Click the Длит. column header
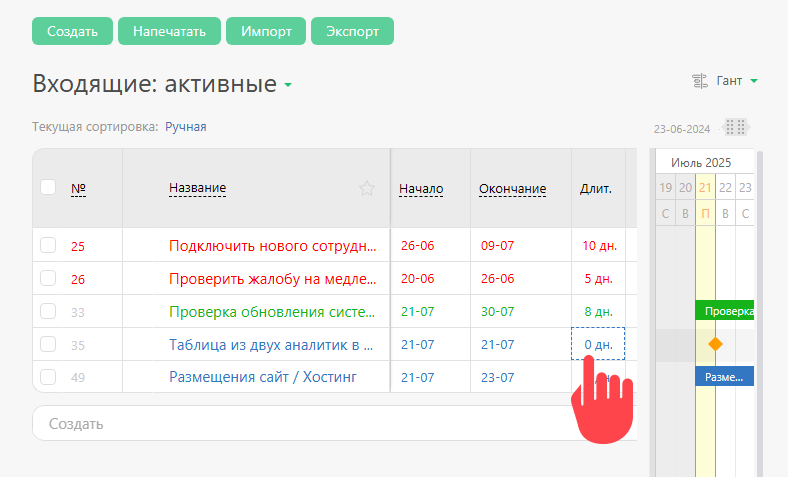 tap(596, 189)
